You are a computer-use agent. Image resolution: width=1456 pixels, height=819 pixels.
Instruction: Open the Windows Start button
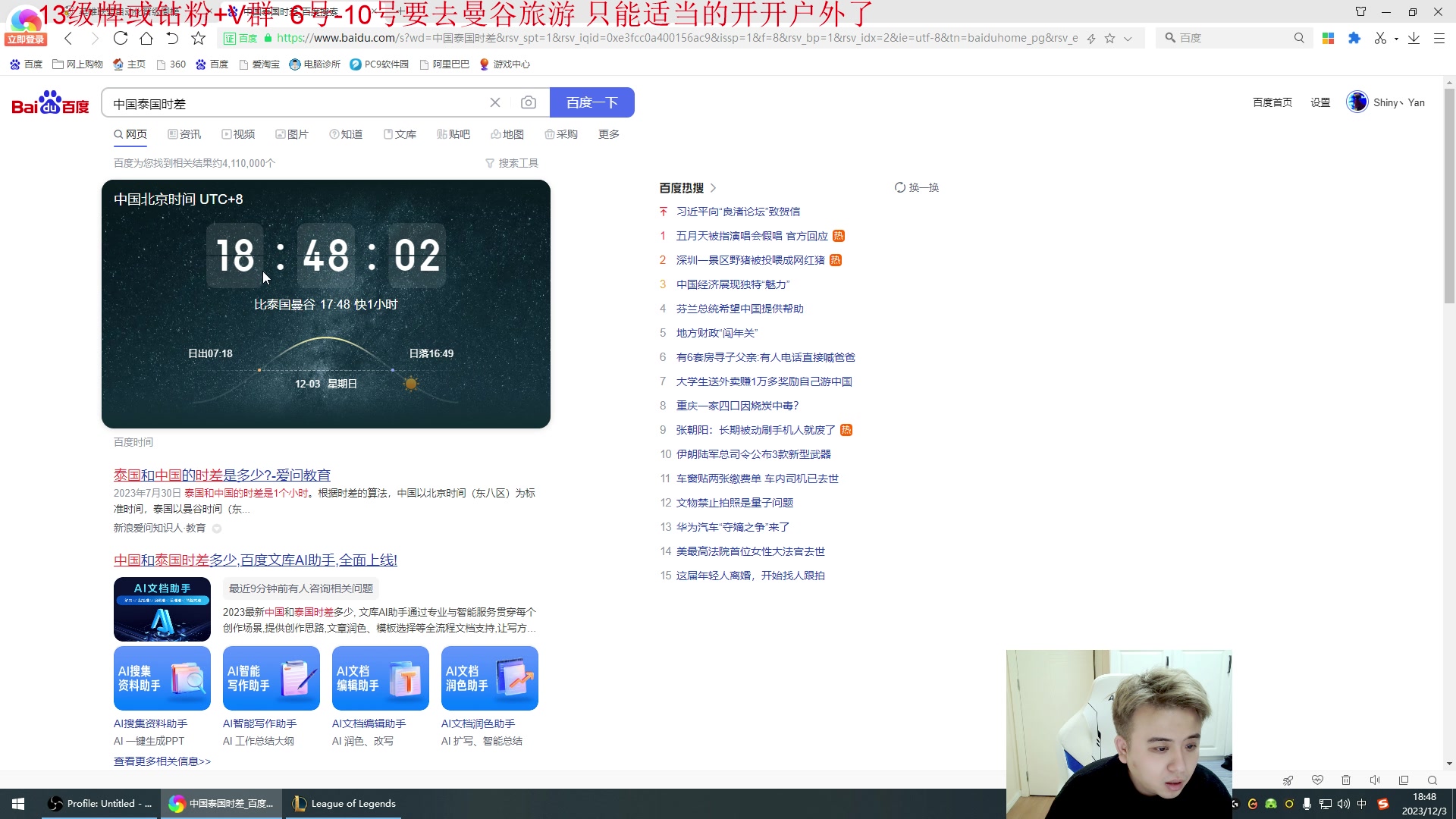click(x=18, y=804)
